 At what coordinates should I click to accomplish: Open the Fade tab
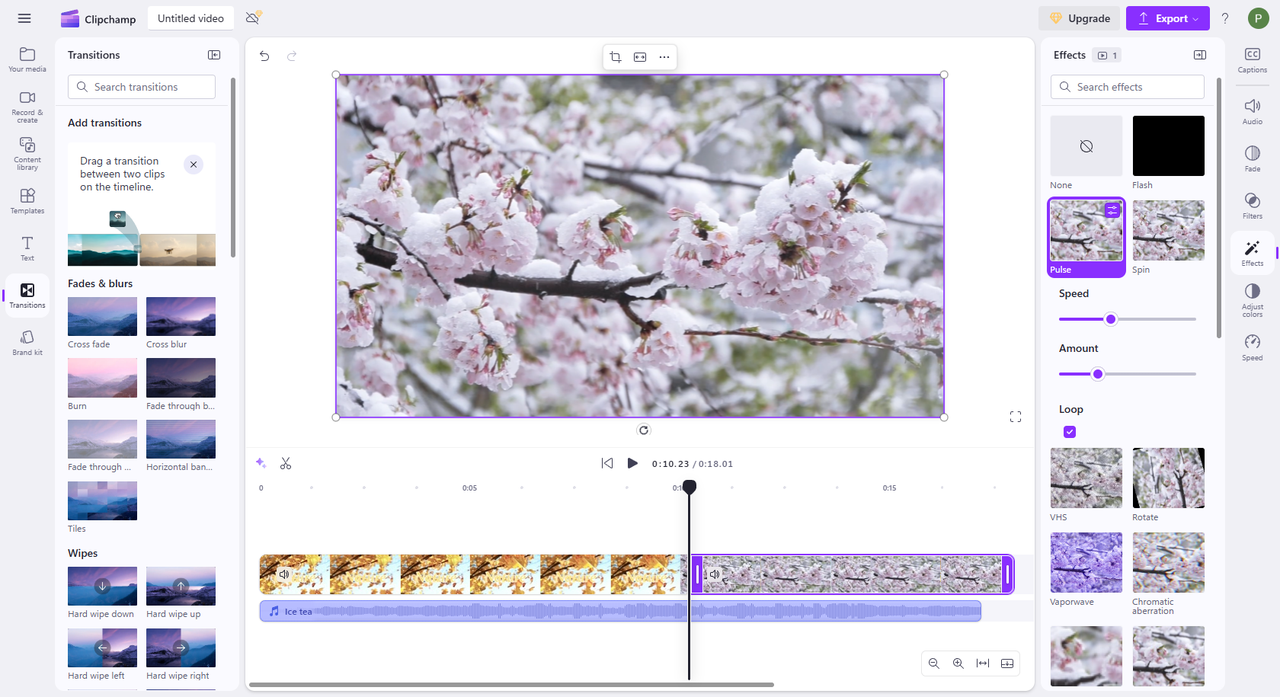[x=1252, y=159]
